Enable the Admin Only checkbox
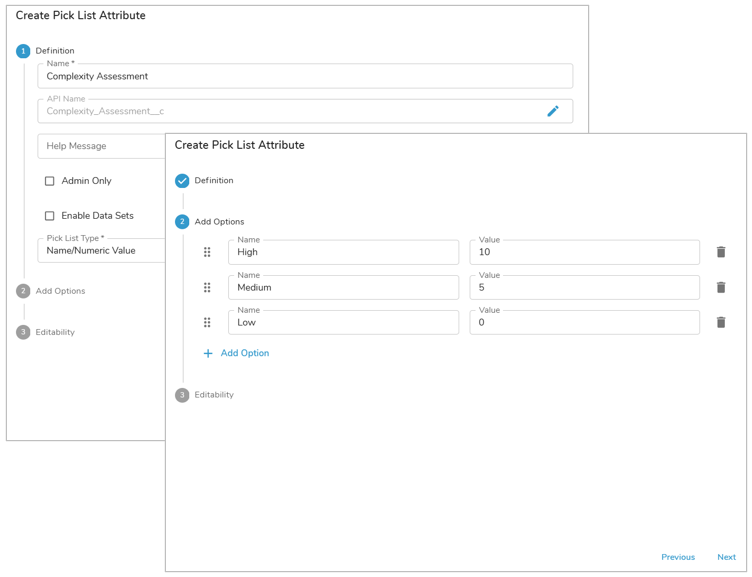752x577 pixels. (x=49, y=181)
